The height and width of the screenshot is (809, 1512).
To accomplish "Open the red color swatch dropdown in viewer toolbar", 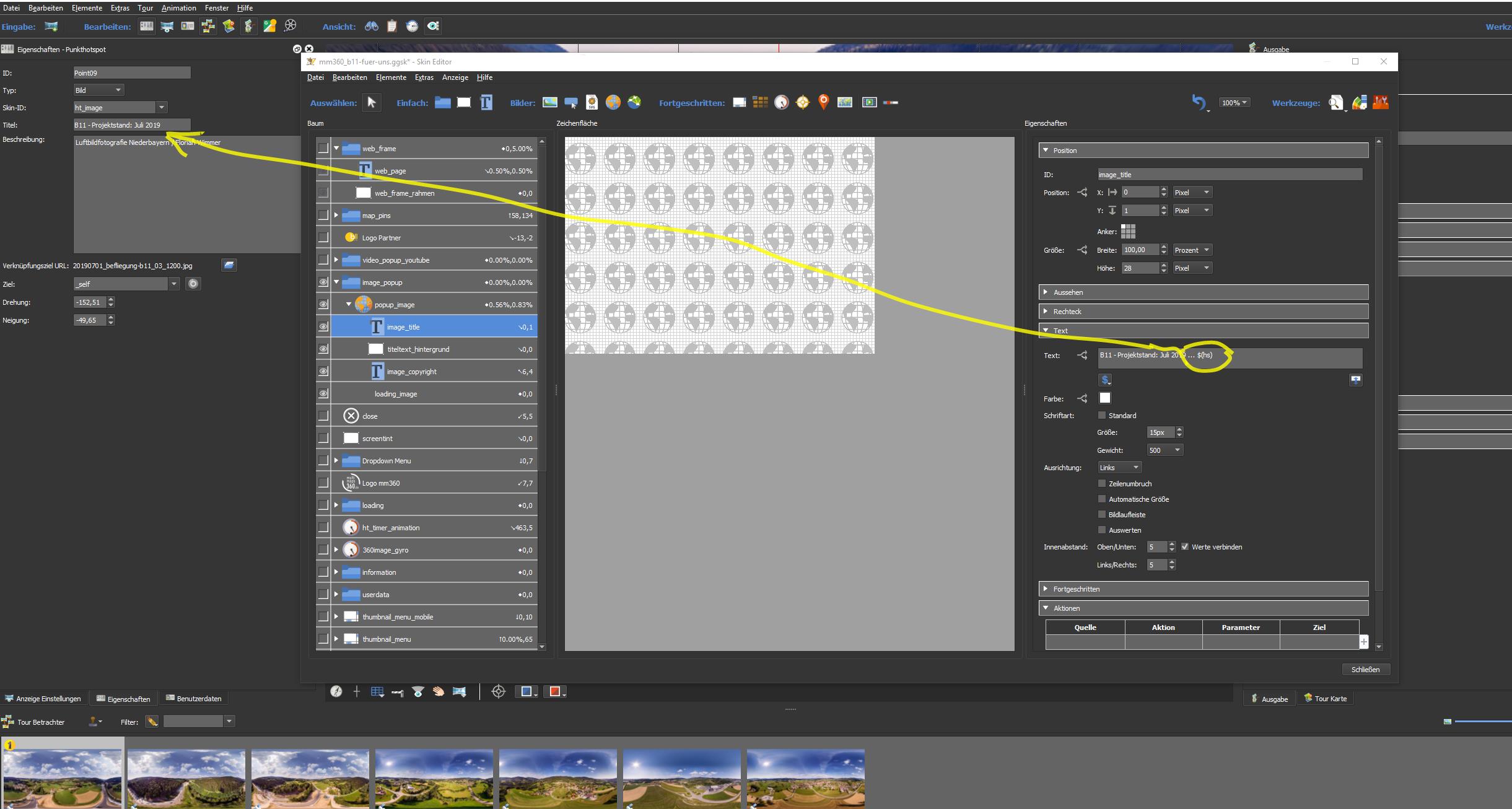I will [x=556, y=692].
